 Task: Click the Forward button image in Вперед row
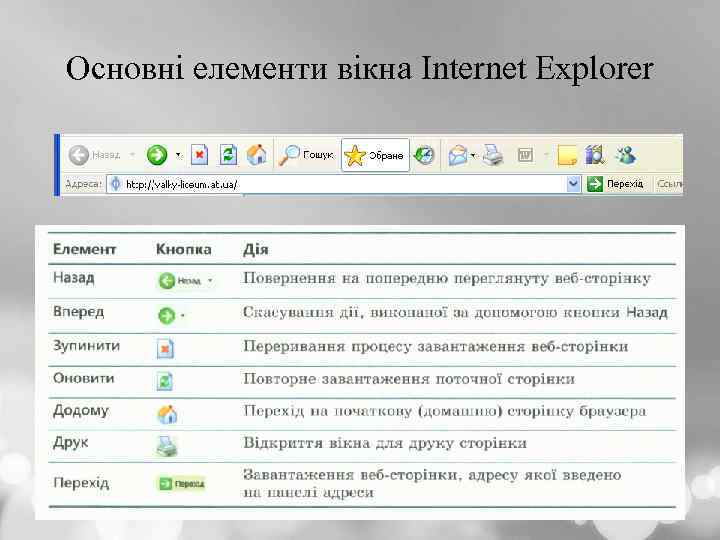(x=171, y=315)
